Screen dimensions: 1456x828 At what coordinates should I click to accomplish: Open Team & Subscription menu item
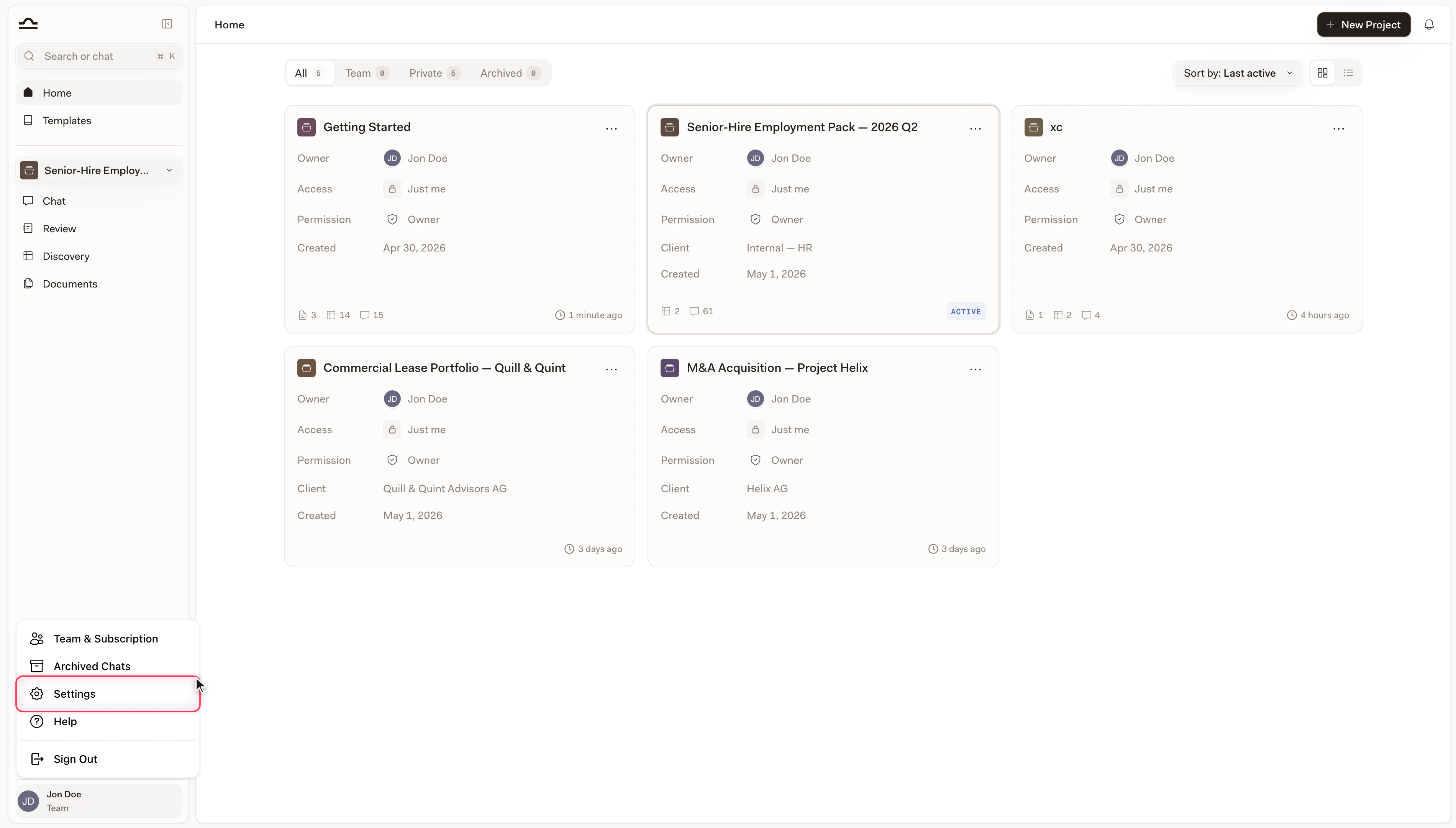(x=108, y=639)
